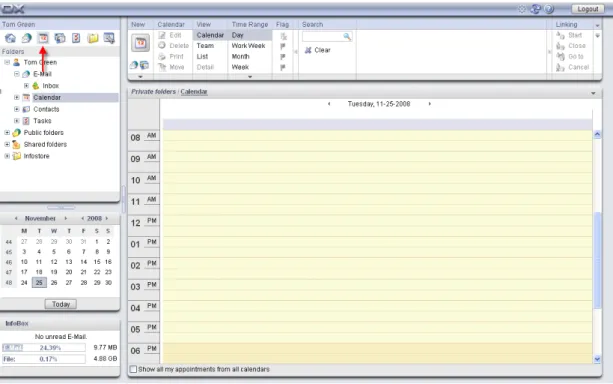Open the Calendar module toolbar icon
The height and width of the screenshot is (384, 613).
pos(43,38)
